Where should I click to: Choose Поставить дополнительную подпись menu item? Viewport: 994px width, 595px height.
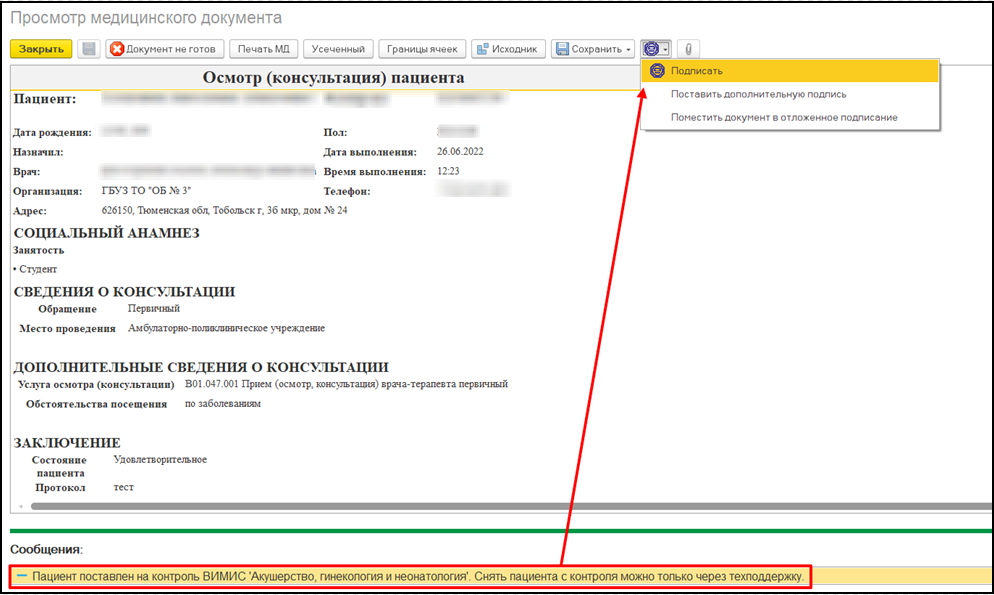pyautogui.click(x=758, y=94)
